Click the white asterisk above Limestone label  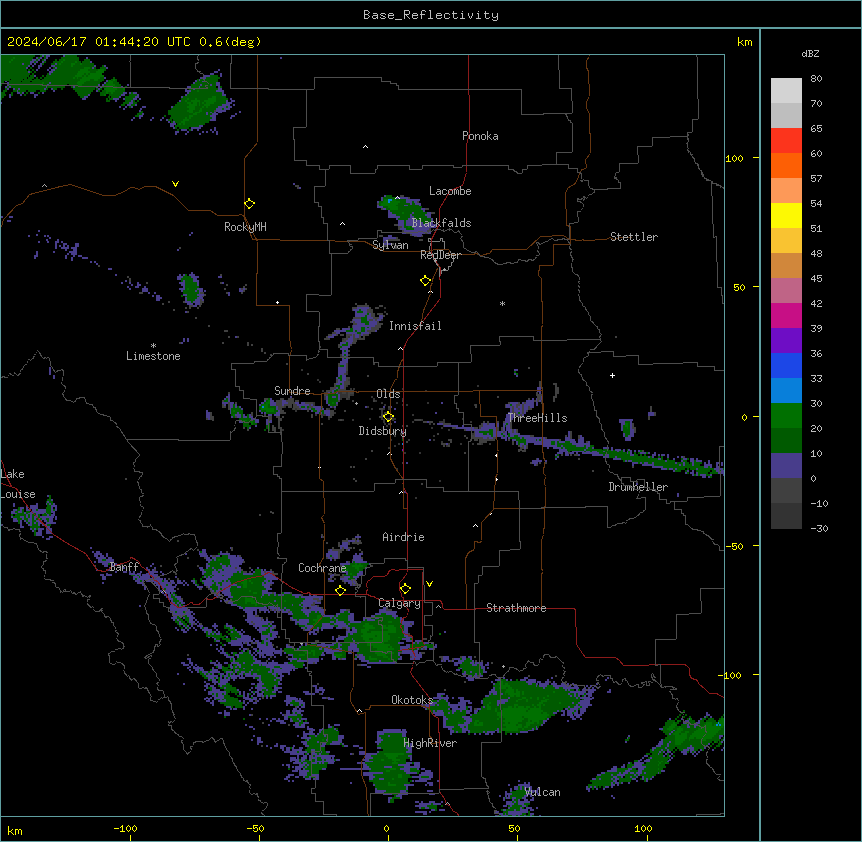pos(153,346)
